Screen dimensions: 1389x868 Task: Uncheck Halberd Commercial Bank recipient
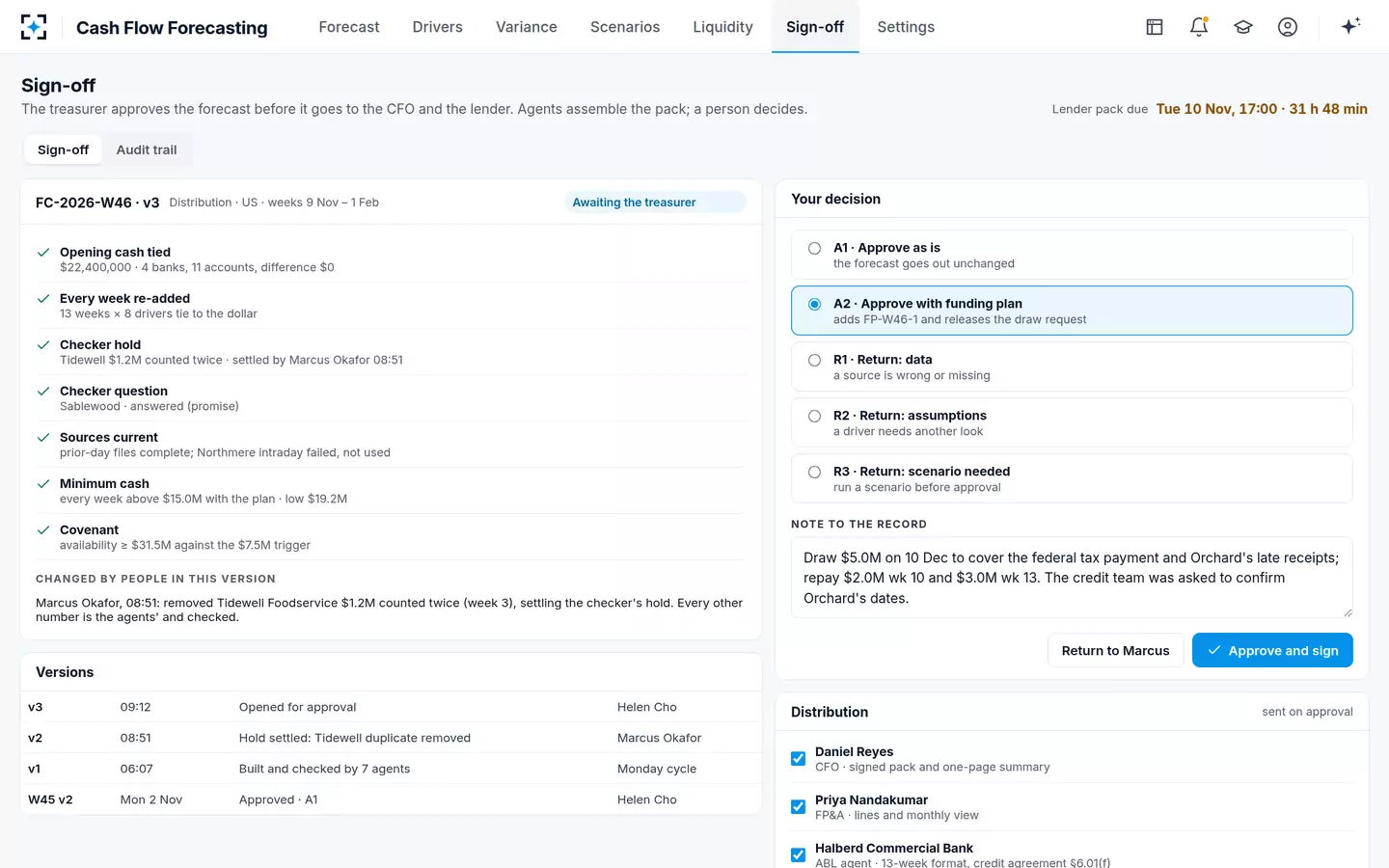point(798,855)
